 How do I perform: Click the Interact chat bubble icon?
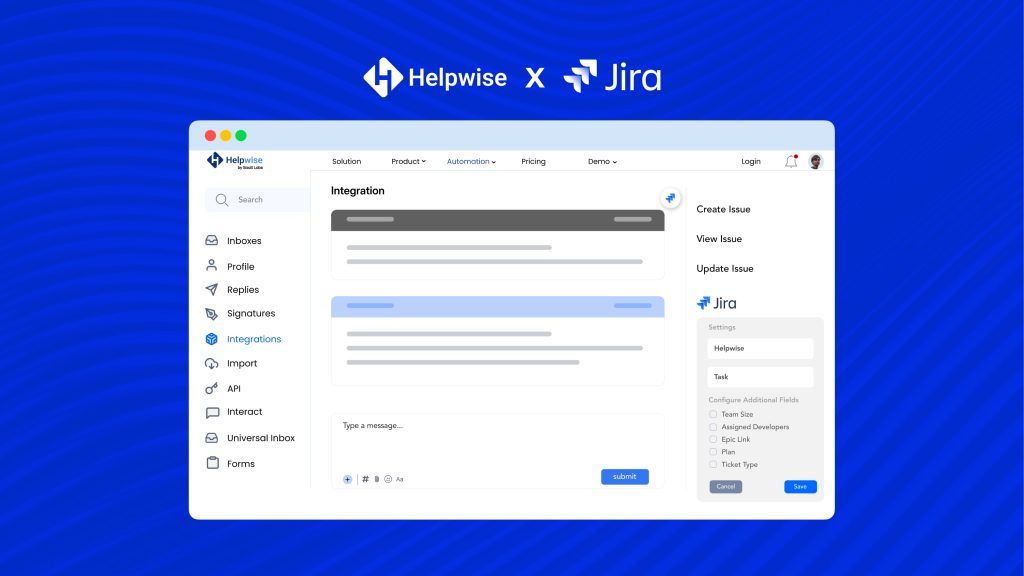point(212,413)
